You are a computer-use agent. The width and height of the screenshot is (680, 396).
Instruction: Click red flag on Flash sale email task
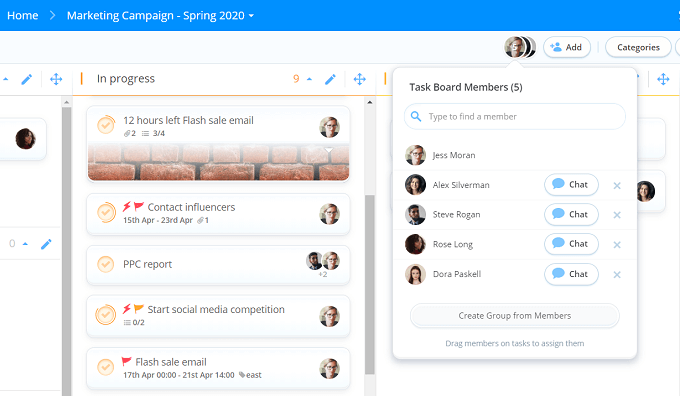pyautogui.click(x=127, y=361)
